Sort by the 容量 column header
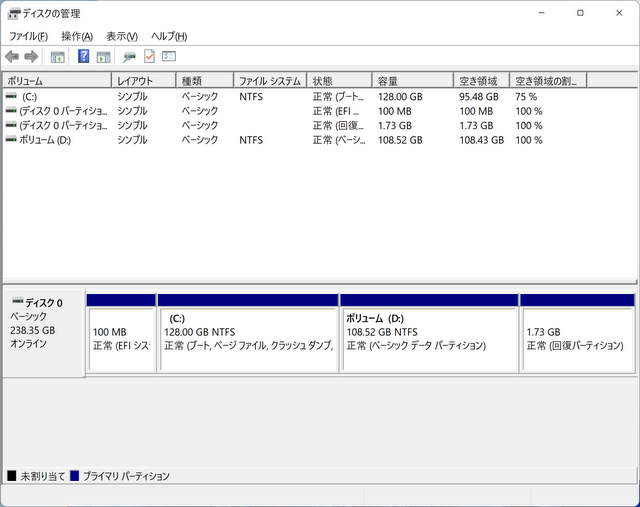 point(412,80)
